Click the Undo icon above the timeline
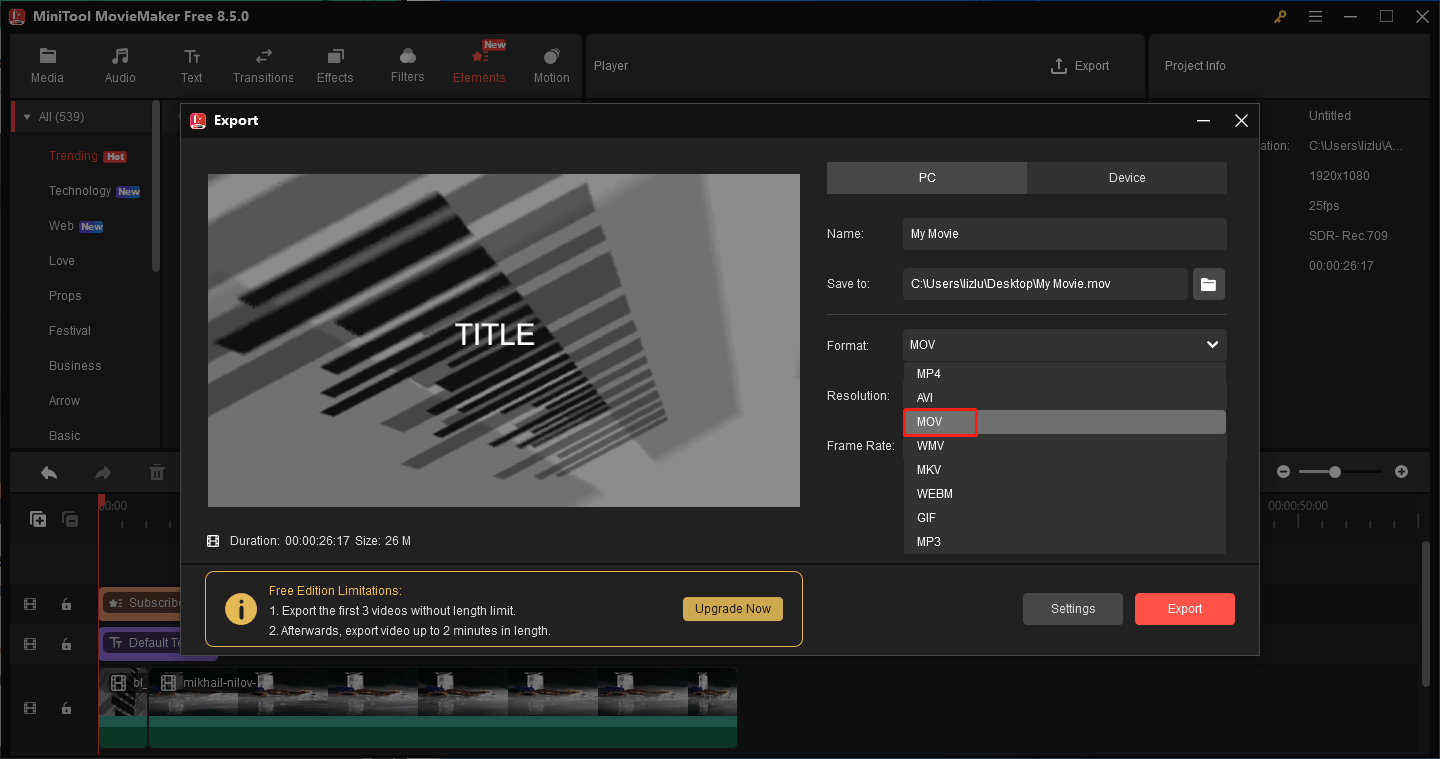The image size is (1440, 759). pyautogui.click(x=48, y=471)
